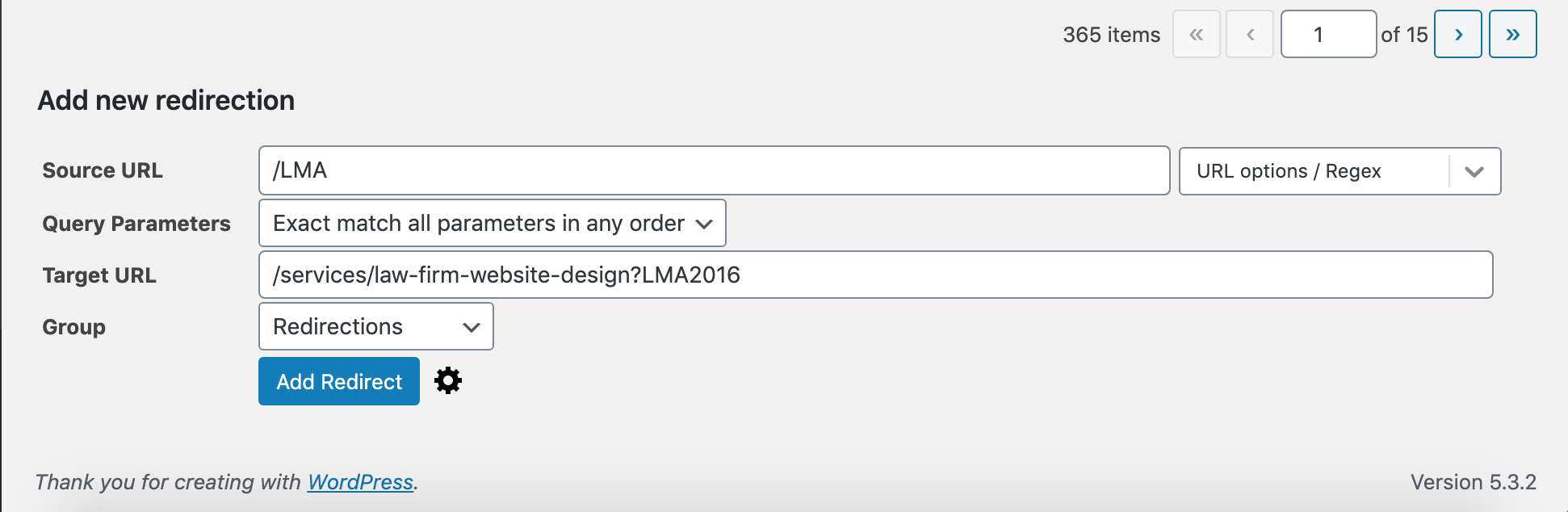The image size is (1568, 512).
Task: Click into the Target URL text field
Action: coord(876,275)
